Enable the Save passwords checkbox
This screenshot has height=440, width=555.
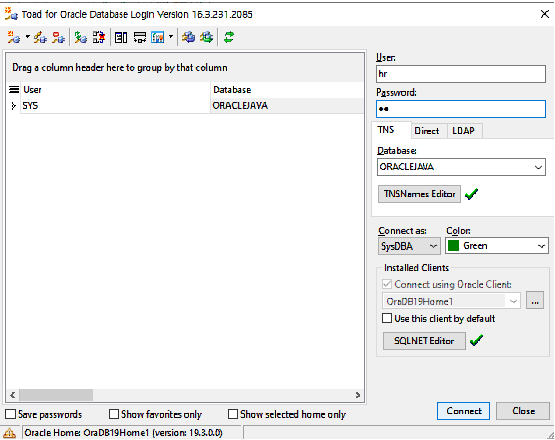[11, 414]
